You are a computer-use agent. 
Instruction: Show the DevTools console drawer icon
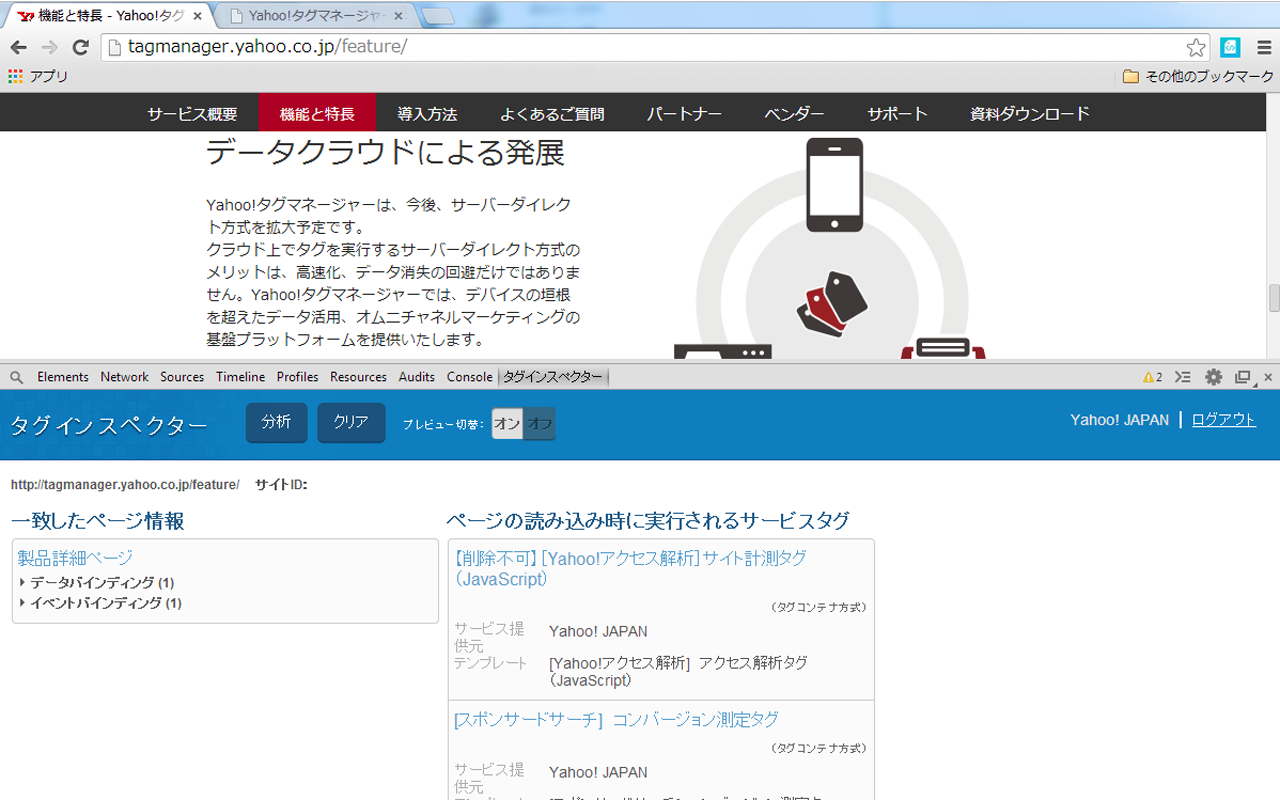pyautogui.click(x=1183, y=377)
